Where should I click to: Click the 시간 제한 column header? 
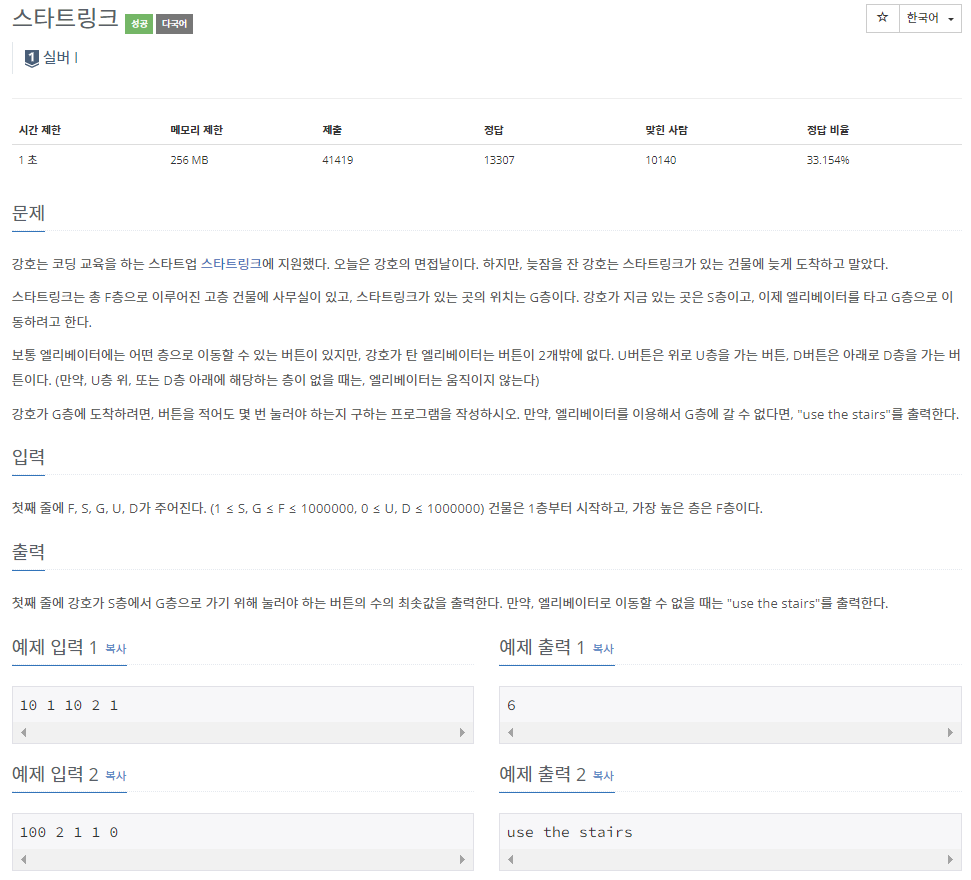coord(40,130)
